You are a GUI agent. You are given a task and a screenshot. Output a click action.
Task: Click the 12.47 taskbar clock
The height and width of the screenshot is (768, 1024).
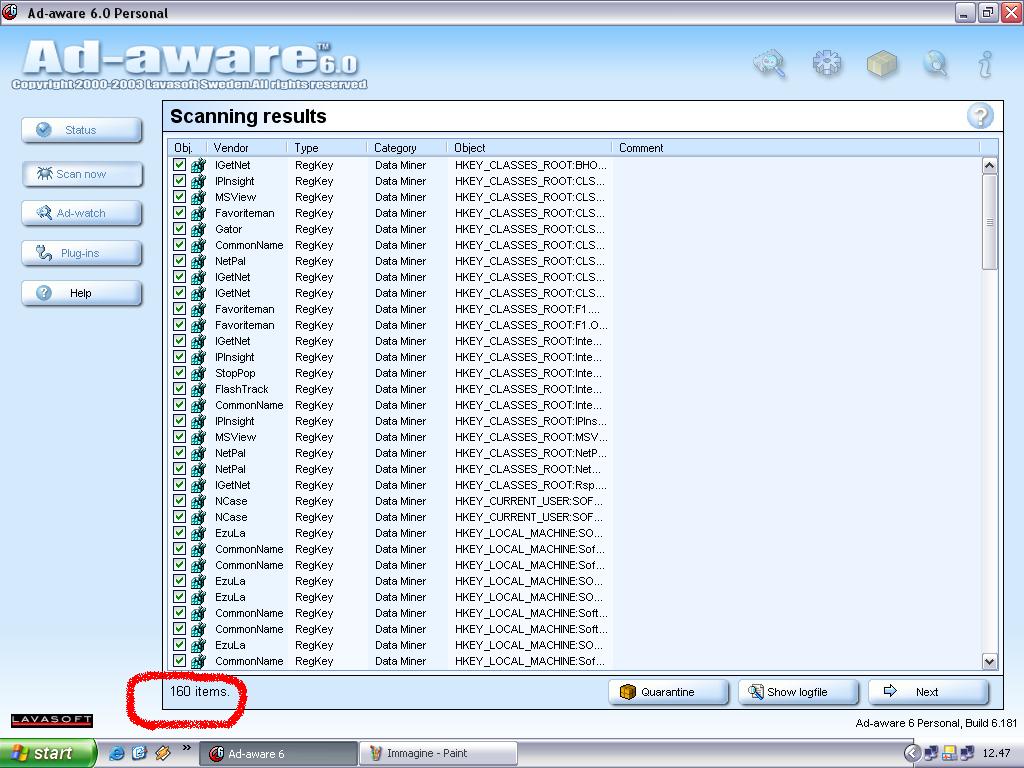[x=996, y=754]
